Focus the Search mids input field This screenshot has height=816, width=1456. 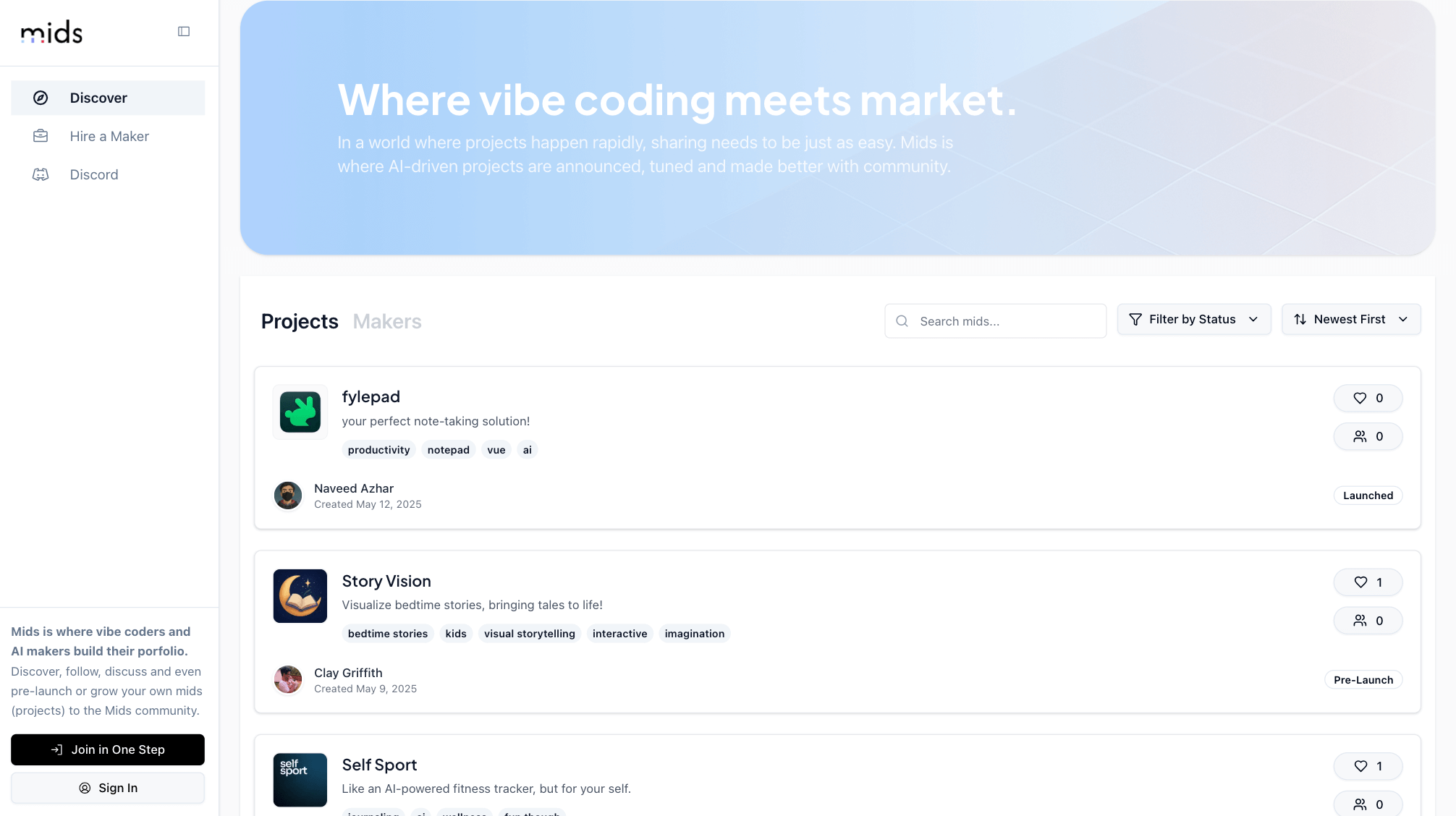(x=995, y=321)
